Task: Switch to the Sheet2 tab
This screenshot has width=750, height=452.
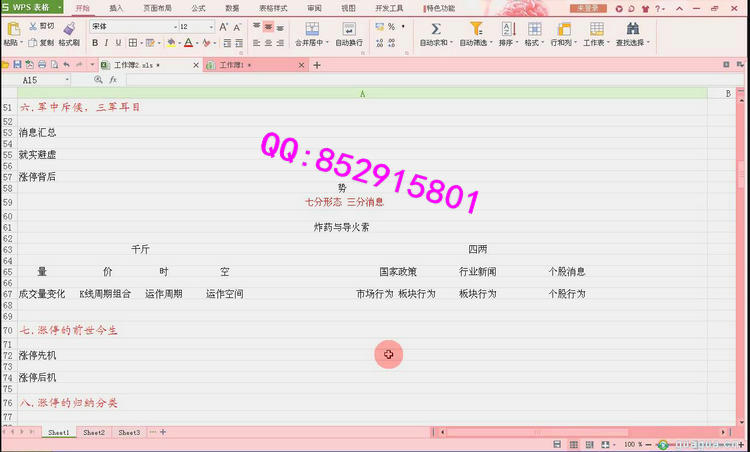Action: coord(93,432)
